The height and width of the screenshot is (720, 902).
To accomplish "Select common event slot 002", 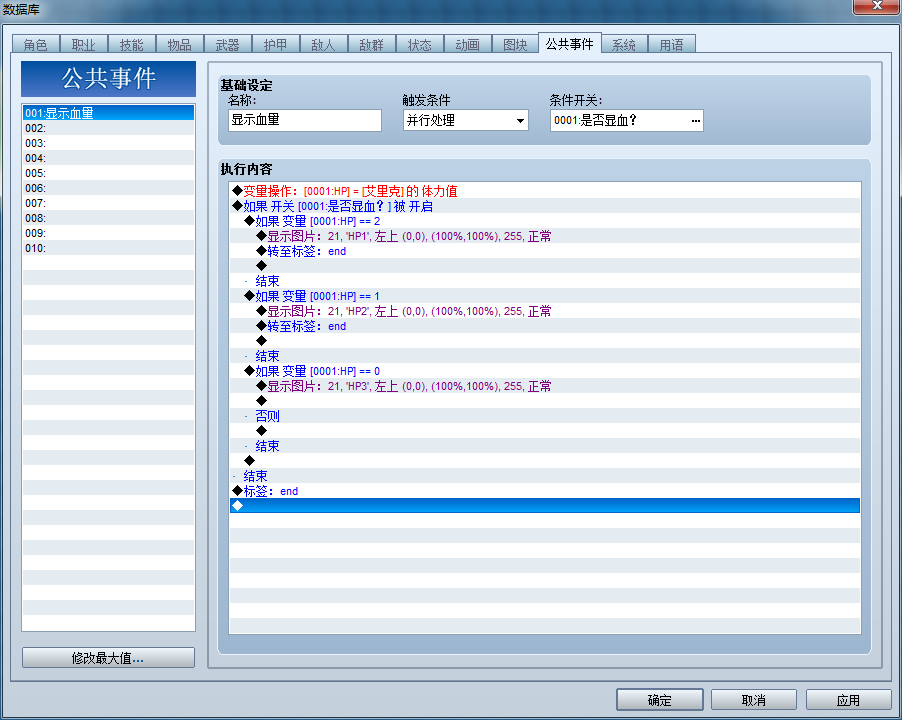I will point(108,128).
